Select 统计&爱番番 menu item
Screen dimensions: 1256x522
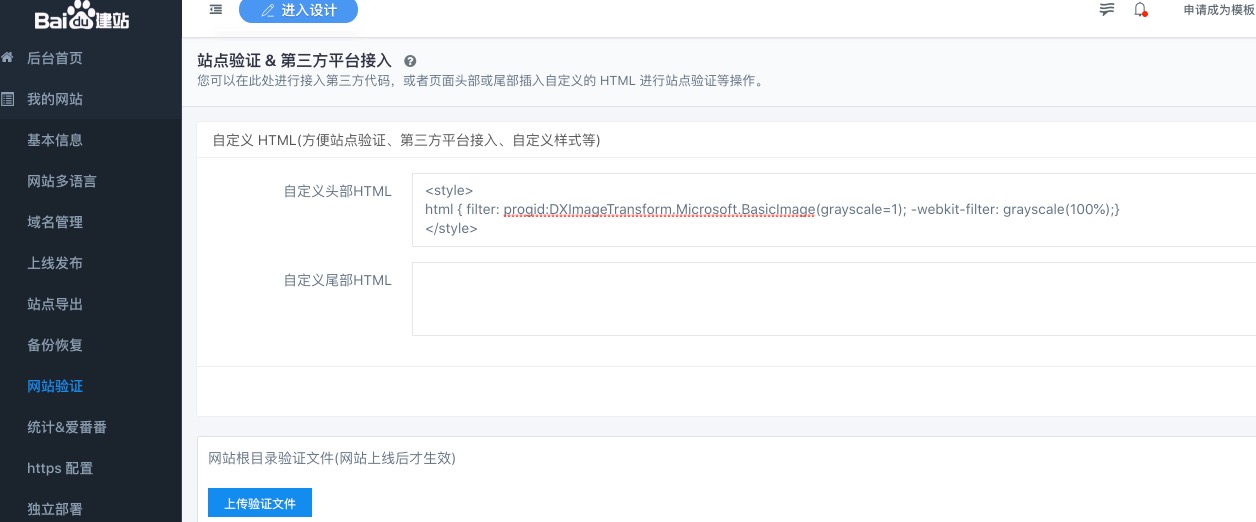[x=67, y=427]
